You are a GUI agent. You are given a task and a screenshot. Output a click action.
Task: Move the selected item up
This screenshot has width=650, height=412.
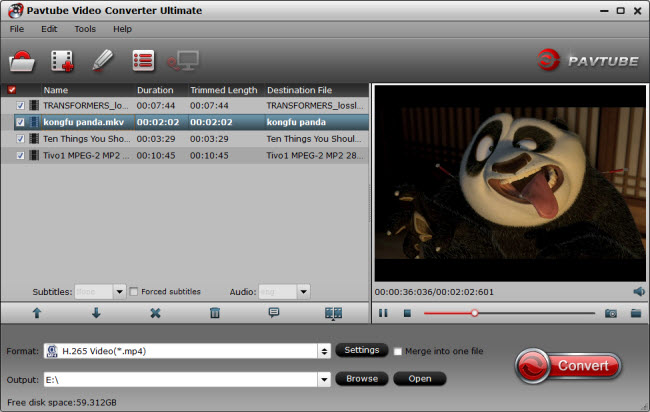tap(37, 313)
